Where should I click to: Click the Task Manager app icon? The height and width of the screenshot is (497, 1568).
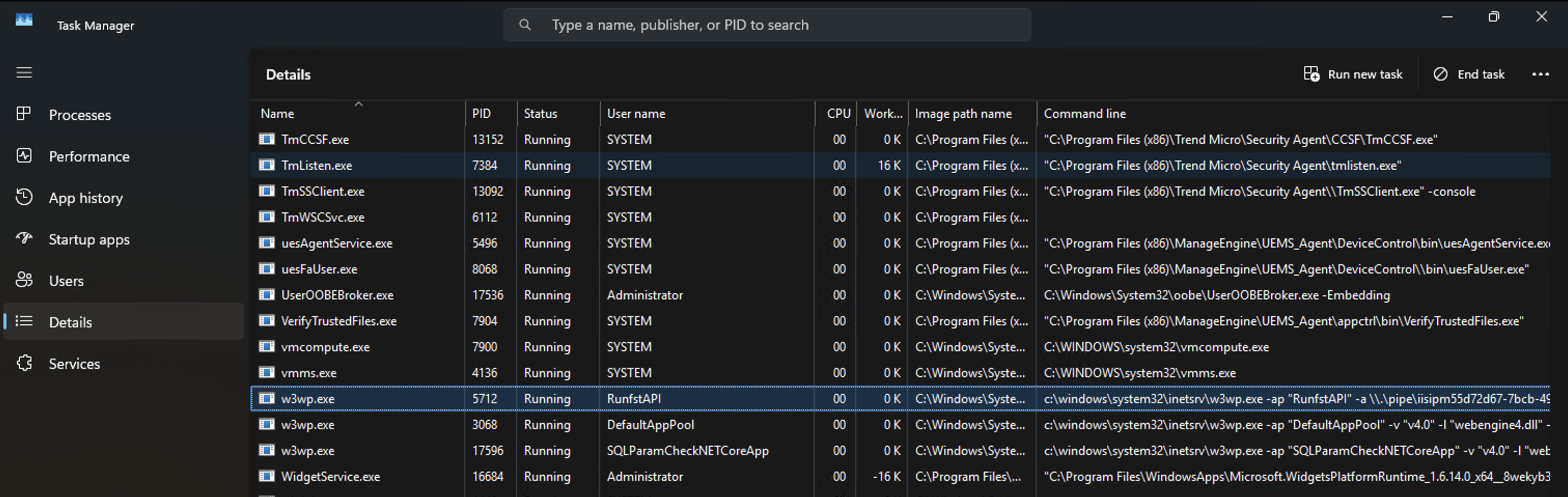click(x=24, y=21)
